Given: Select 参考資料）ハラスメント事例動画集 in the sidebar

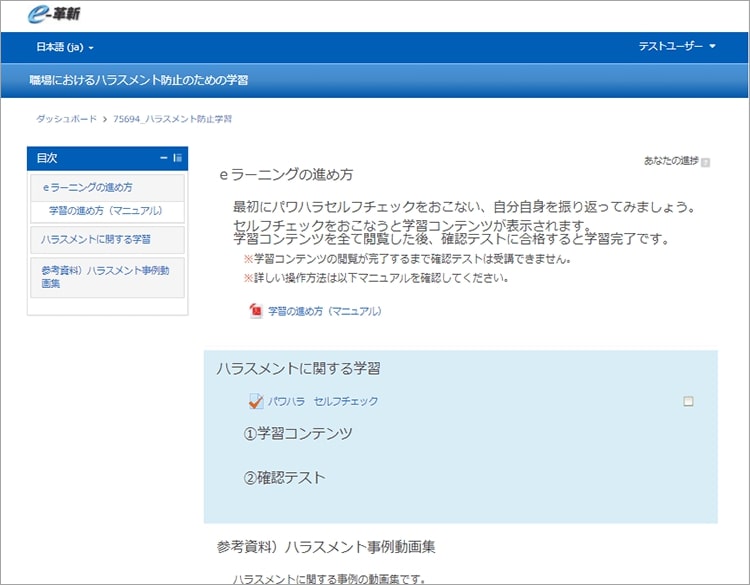Looking at the screenshot, I should pyautogui.click(x=105, y=276).
